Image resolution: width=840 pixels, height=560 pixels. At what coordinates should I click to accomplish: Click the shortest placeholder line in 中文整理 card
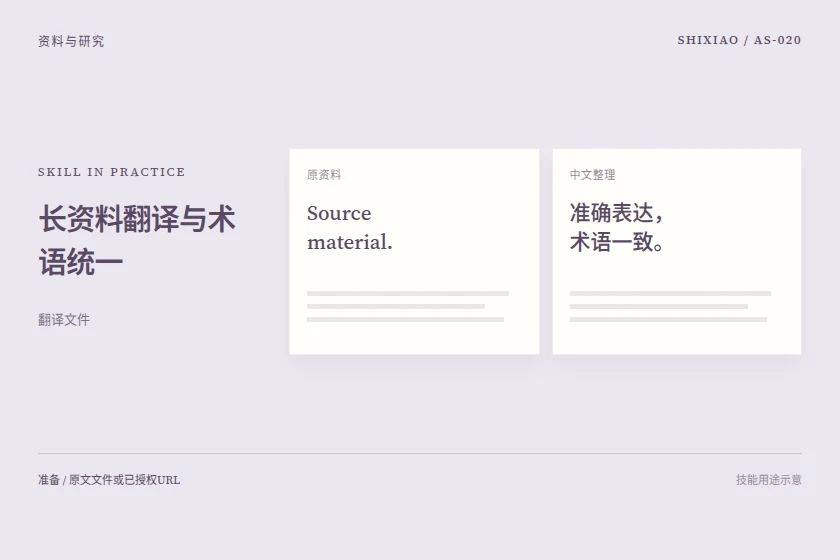coord(659,307)
